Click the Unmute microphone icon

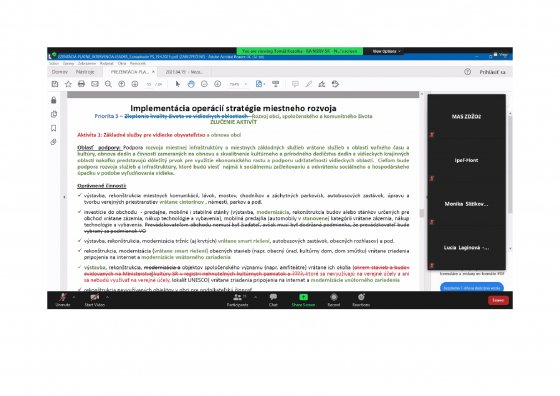(x=63, y=297)
